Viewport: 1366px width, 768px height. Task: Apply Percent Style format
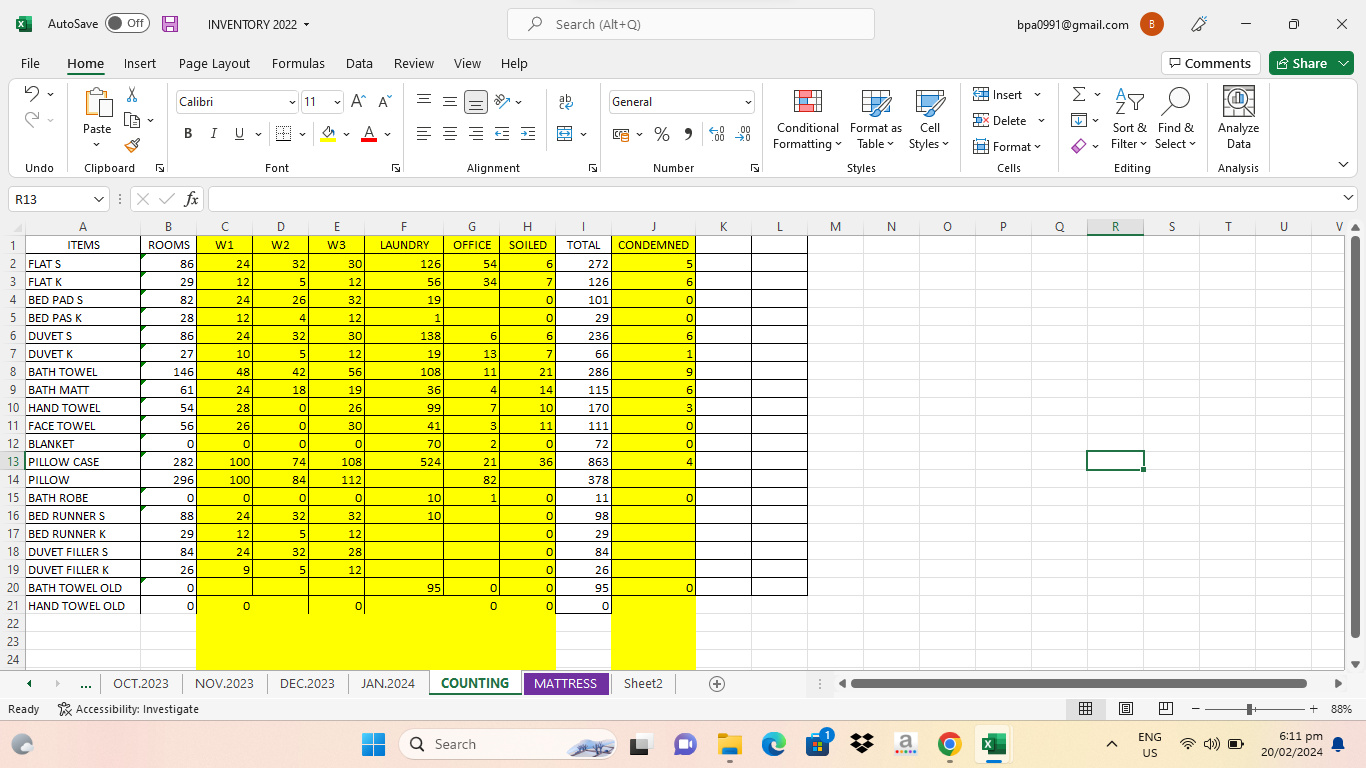click(662, 134)
